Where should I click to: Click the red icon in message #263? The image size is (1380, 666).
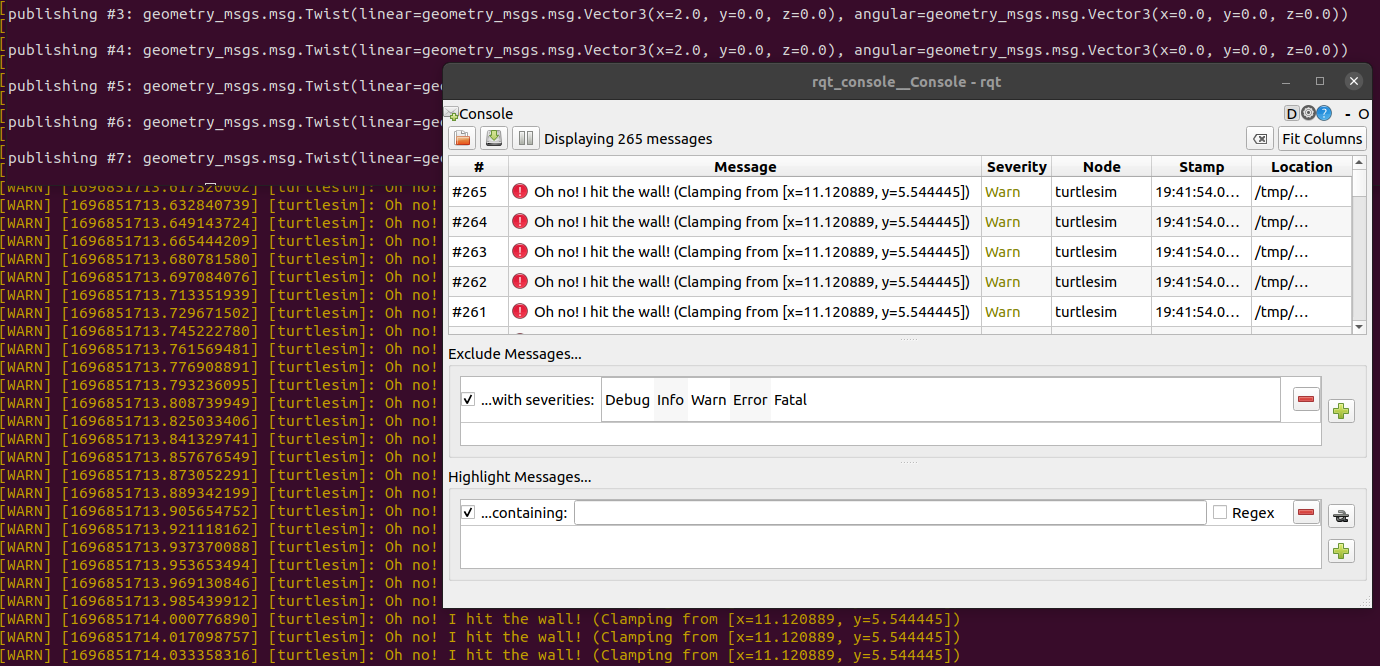[520, 251]
